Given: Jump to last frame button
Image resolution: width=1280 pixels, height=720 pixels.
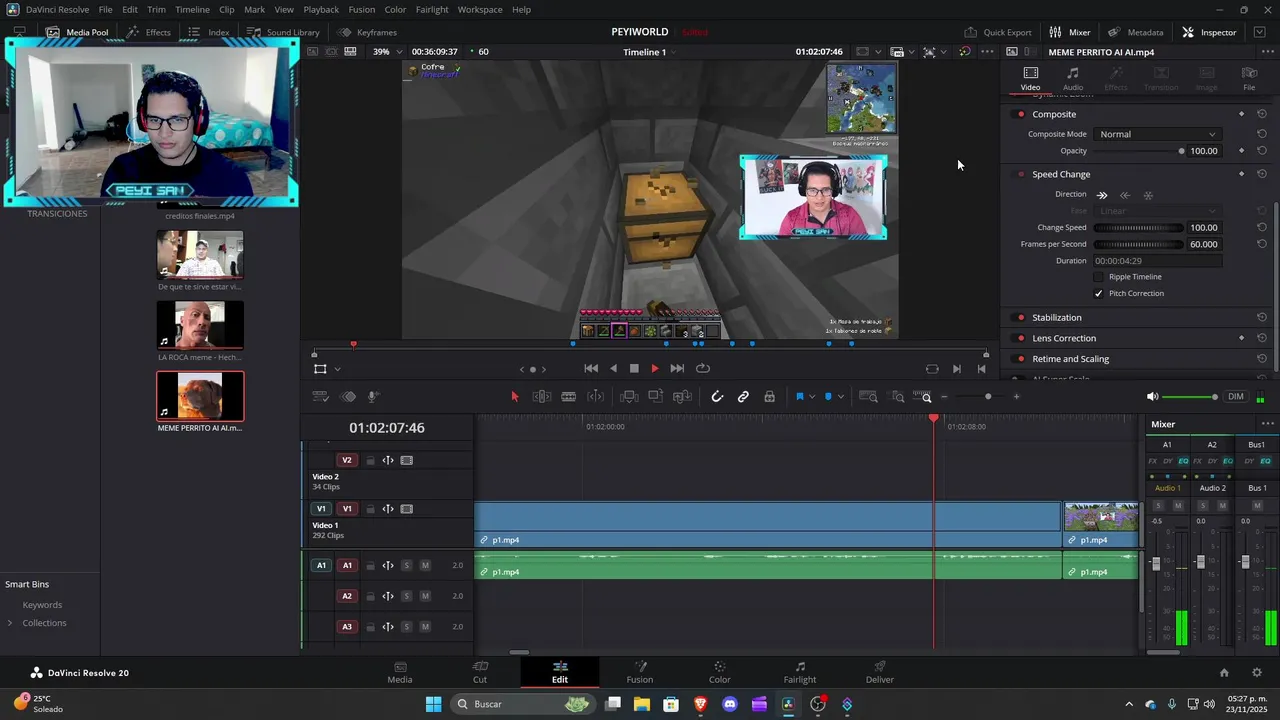Looking at the screenshot, I should (x=677, y=368).
